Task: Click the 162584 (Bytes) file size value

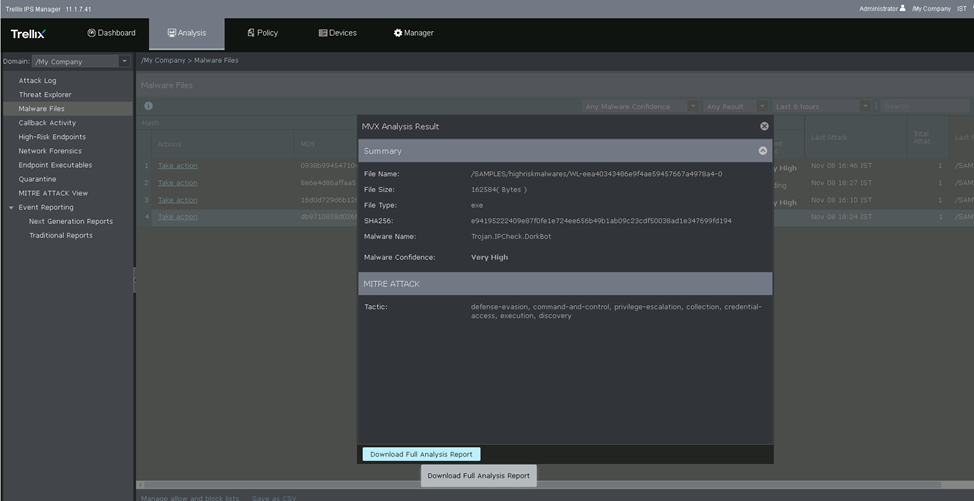Action: 499,189
